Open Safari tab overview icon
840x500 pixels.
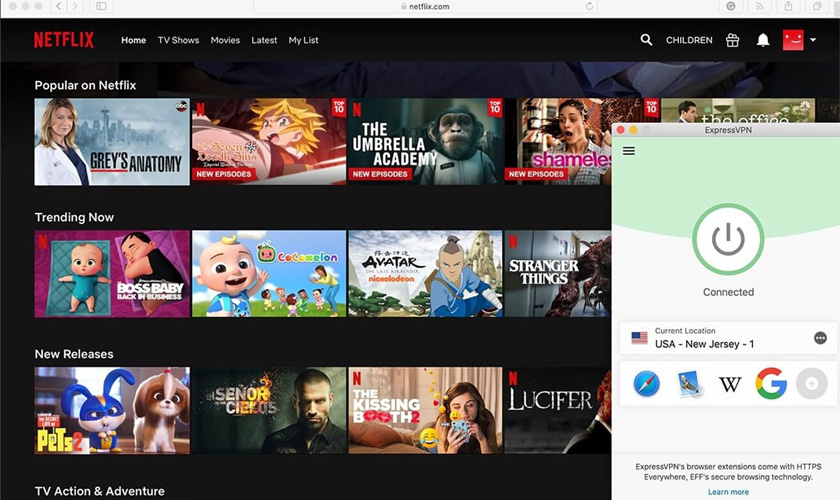pos(817,6)
